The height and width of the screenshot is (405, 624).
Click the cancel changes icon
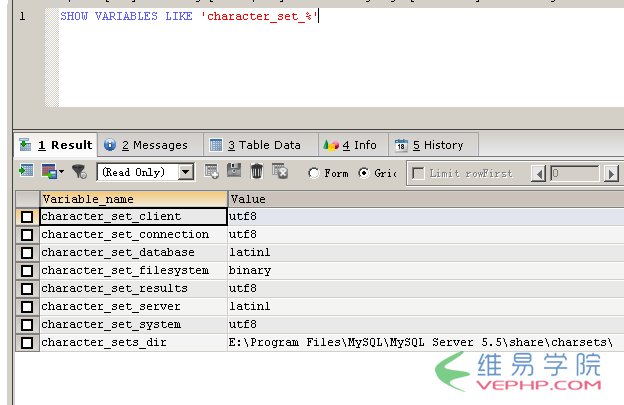(280, 171)
